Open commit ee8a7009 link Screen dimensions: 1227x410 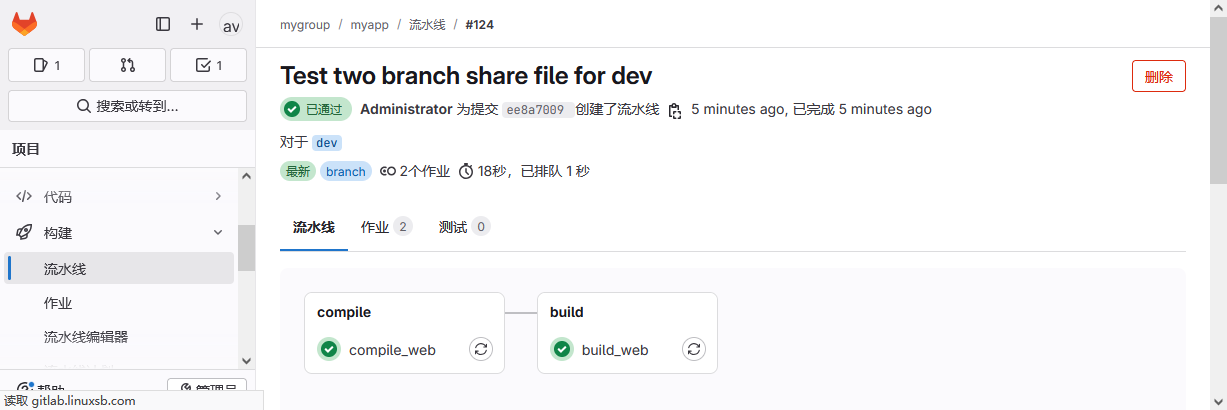coord(535,110)
